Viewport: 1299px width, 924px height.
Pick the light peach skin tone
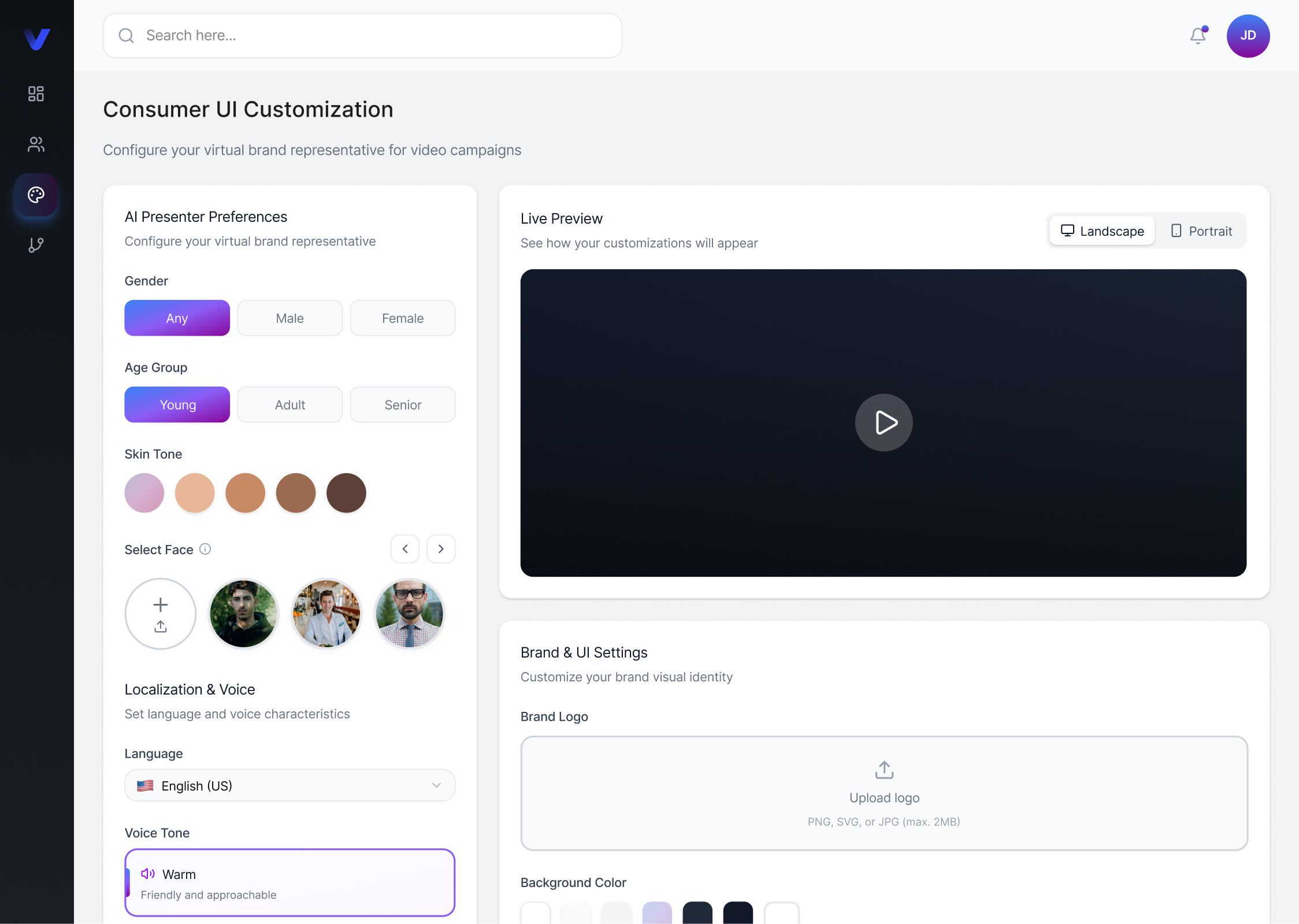click(195, 493)
